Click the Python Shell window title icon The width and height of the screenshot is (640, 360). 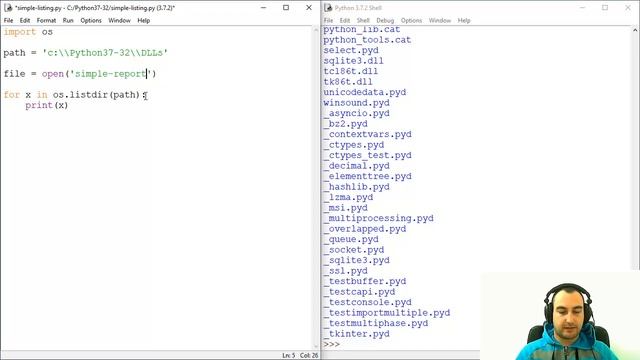point(328,8)
